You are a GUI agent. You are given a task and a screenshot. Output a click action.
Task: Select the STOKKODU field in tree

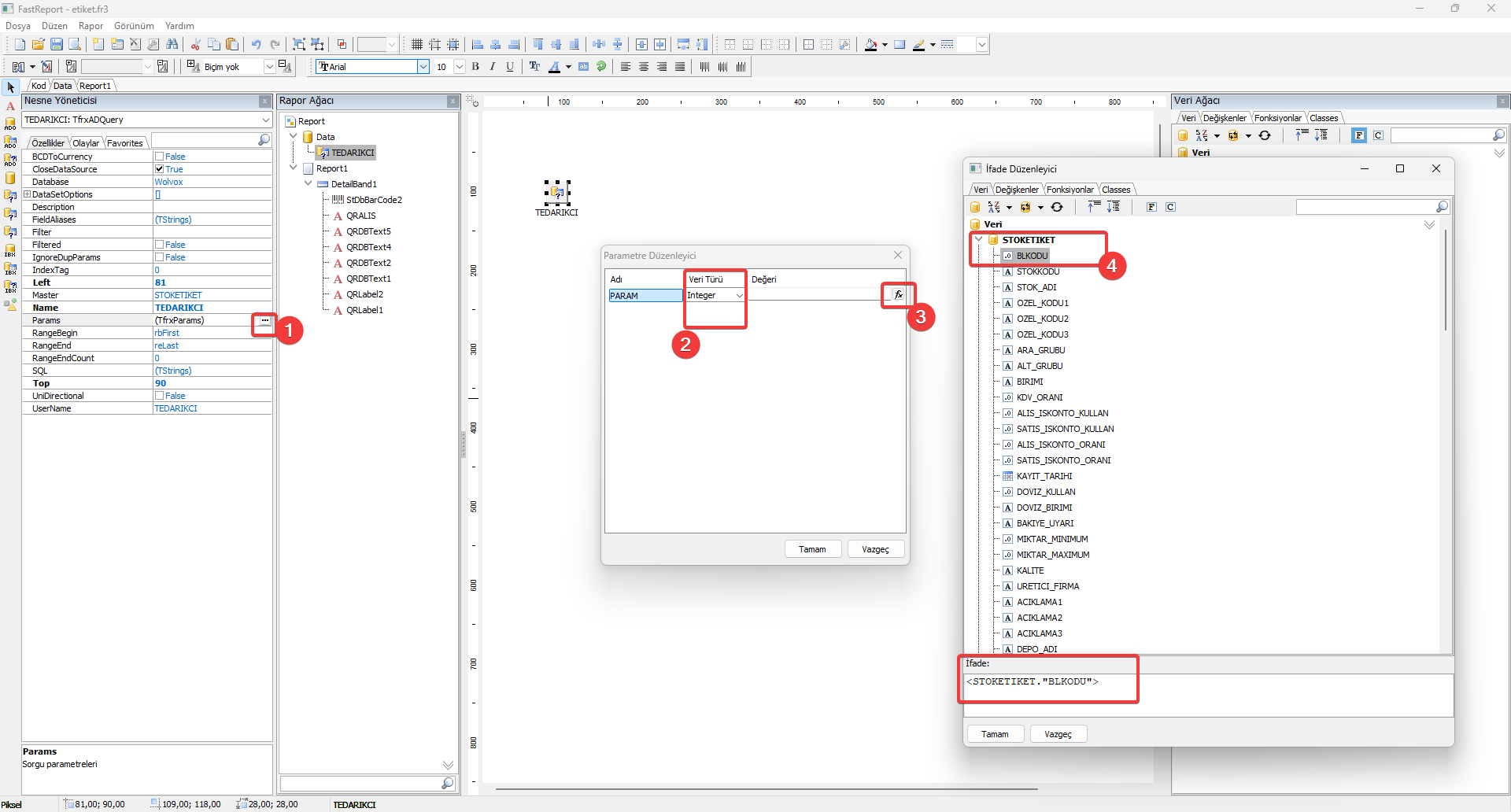(1037, 271)
